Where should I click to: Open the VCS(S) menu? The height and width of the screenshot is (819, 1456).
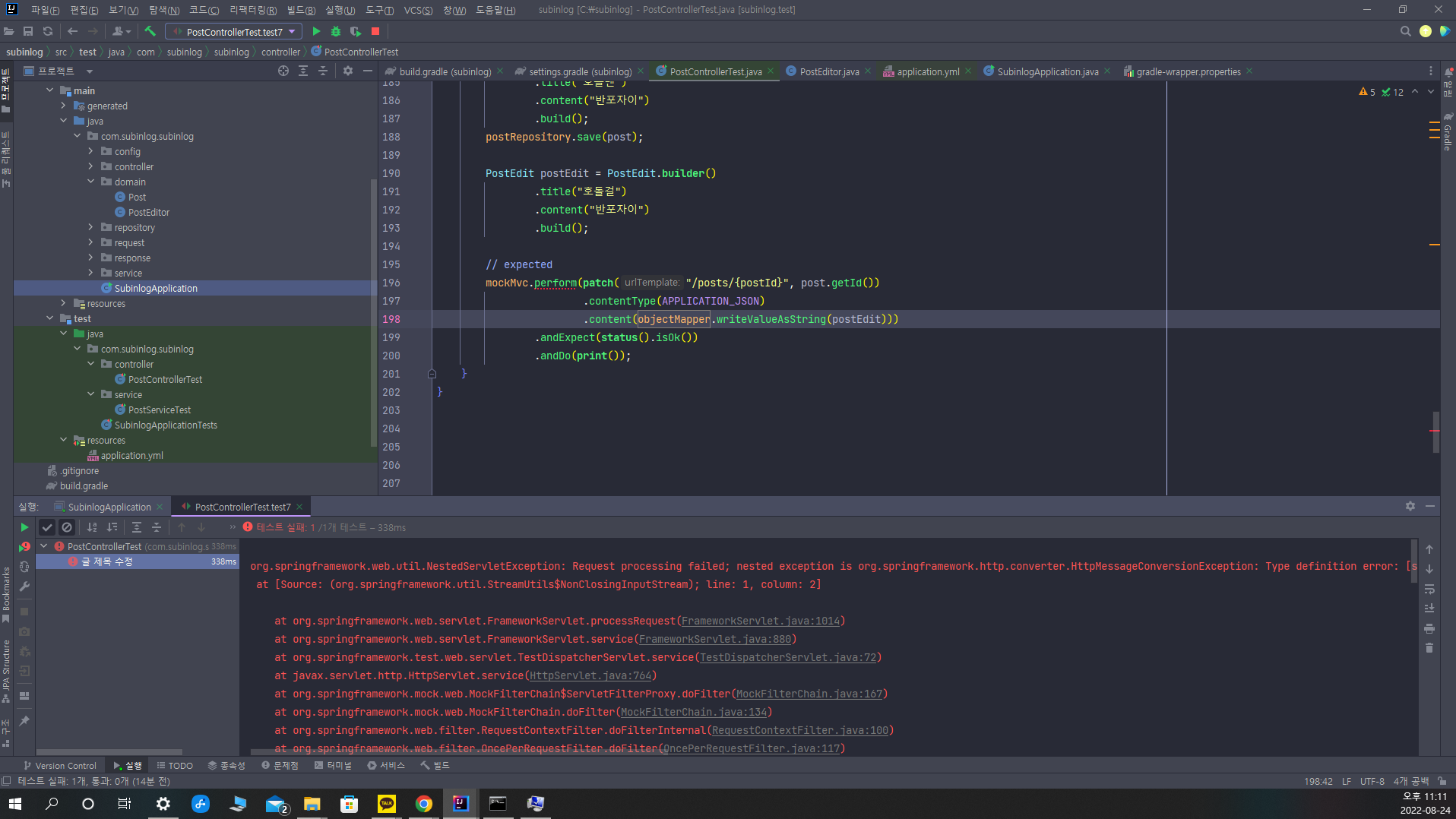(418, 10)
